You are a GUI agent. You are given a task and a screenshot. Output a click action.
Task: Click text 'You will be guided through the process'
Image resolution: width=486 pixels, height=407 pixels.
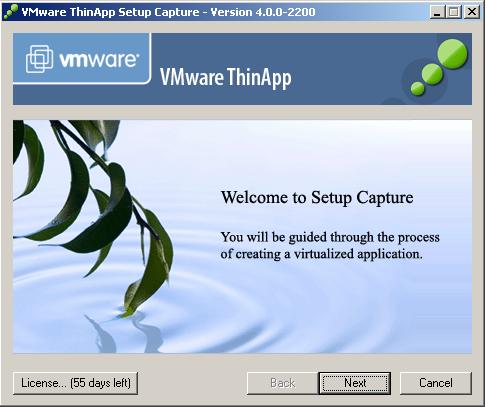pos(330,237)
